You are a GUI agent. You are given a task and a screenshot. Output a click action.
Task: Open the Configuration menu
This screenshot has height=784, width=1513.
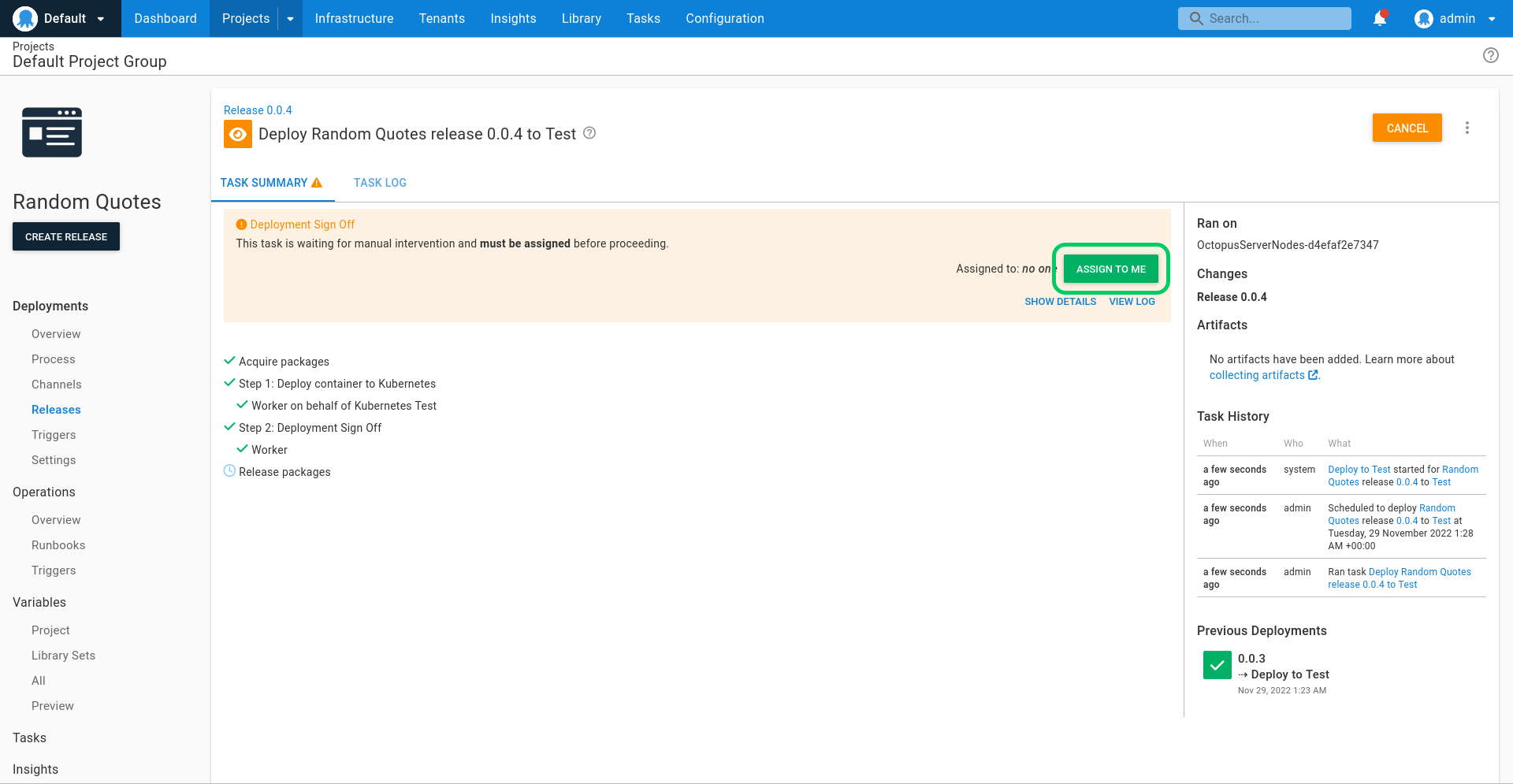(725, 18)
